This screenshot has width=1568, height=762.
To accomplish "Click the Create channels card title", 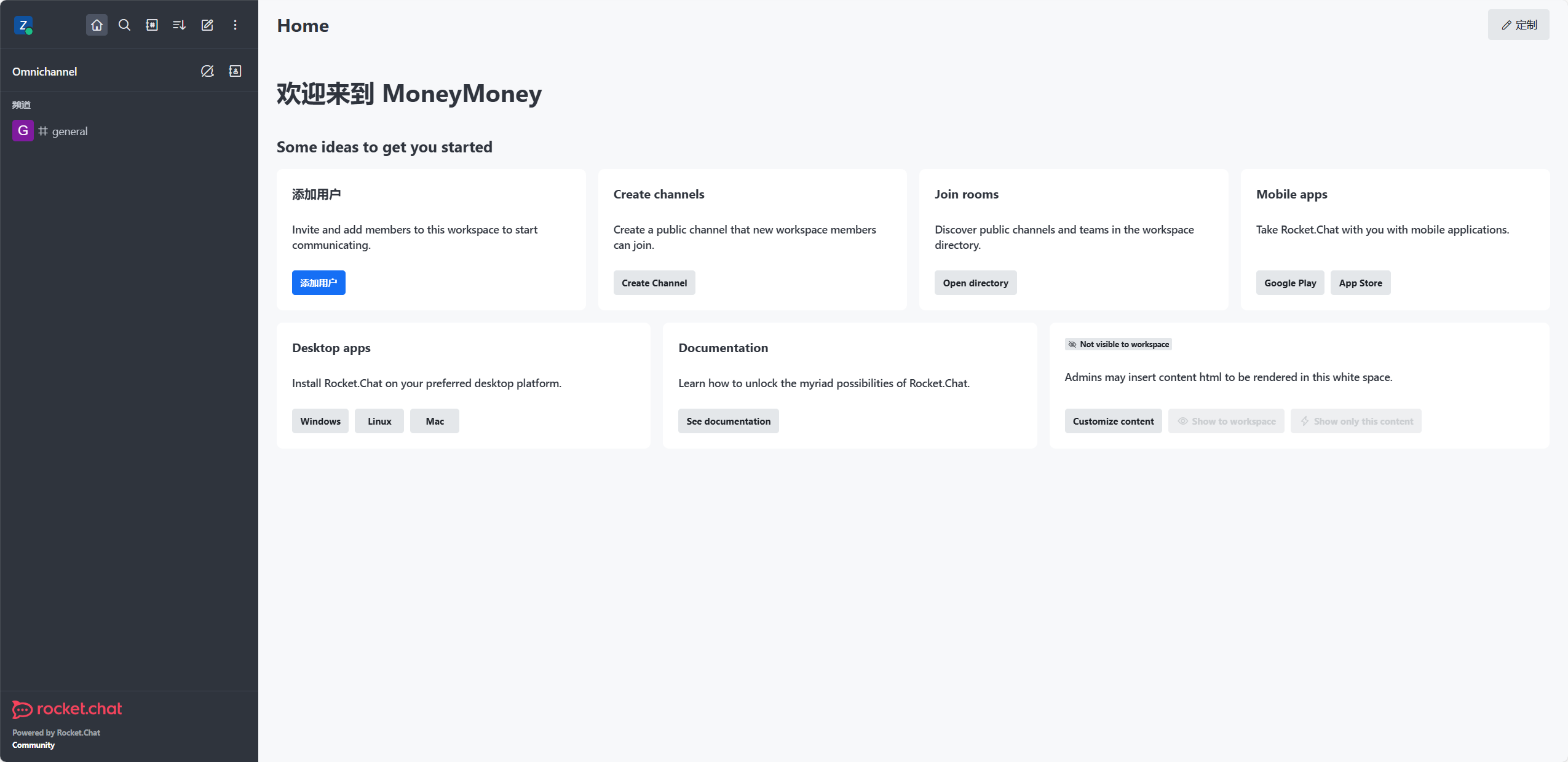I will 659,194.
